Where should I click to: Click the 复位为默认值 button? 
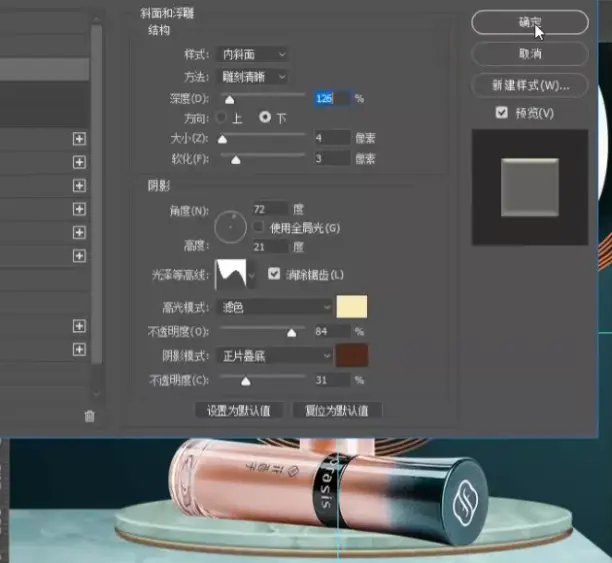click(337, 410)
